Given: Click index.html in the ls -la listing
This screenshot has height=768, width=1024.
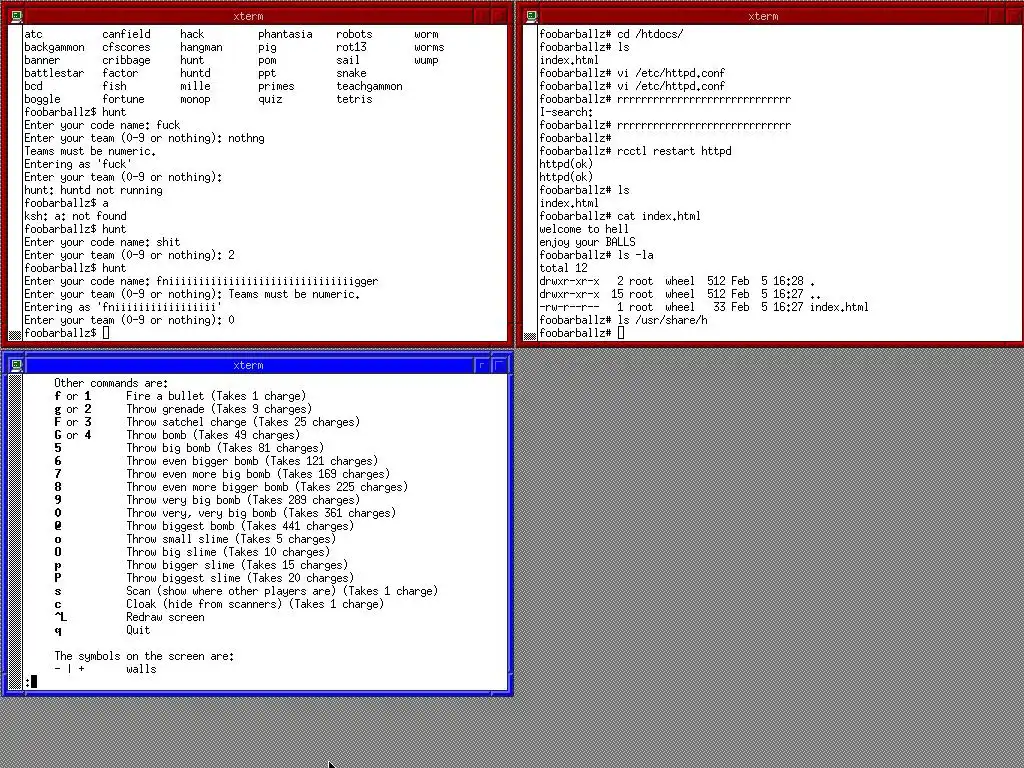Looking at the screenshot, I should [x=839, y=307].
